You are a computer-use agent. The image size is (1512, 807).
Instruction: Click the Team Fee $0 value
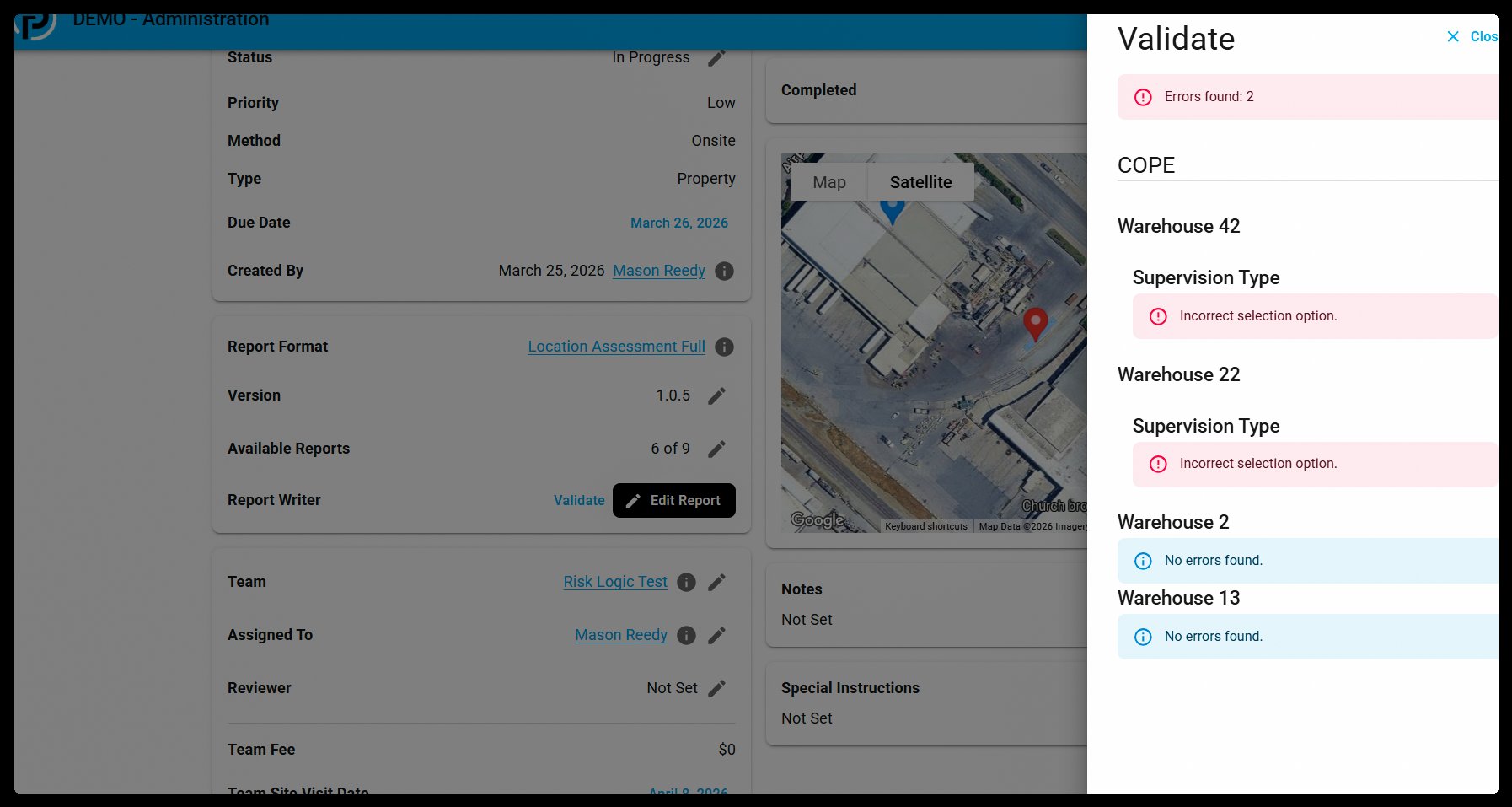727,750
